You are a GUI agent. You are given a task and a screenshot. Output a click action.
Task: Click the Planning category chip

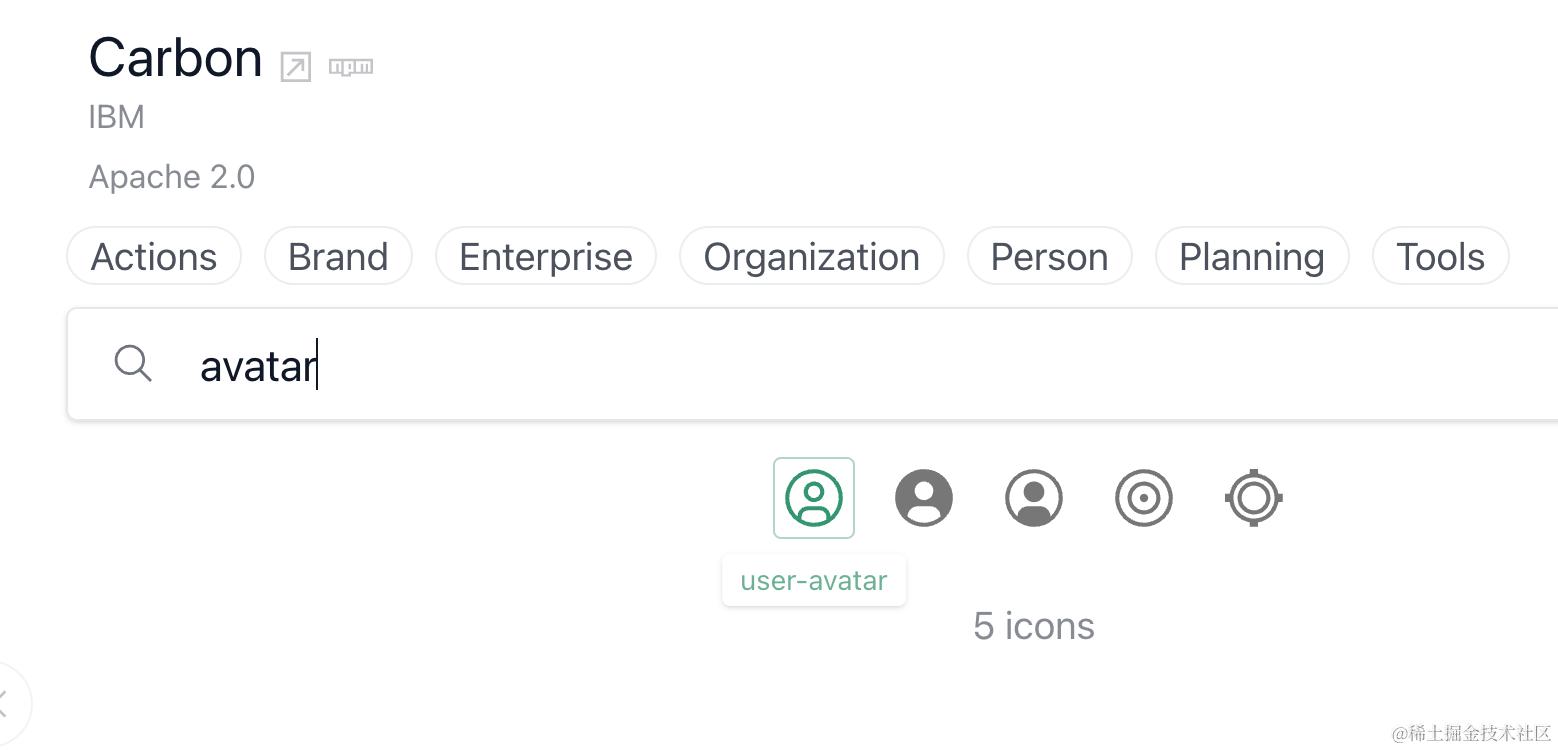1252,257
